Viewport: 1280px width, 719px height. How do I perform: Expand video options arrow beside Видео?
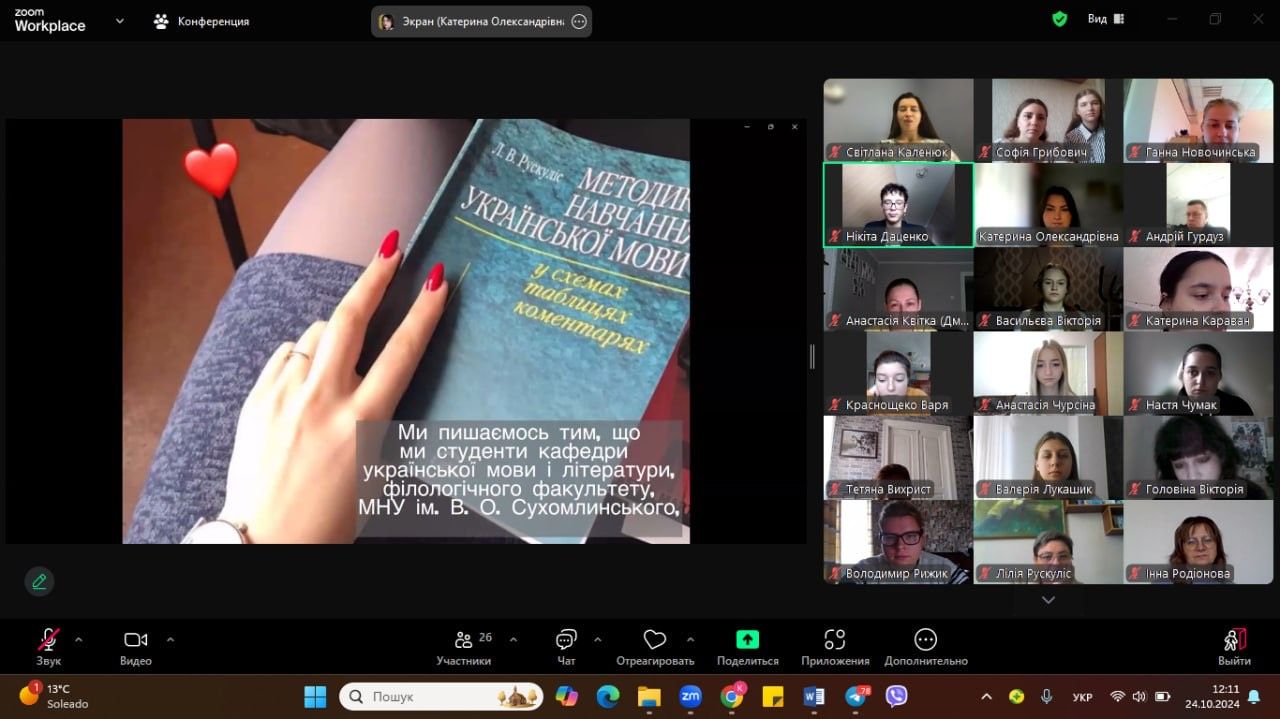pos(170,639)
